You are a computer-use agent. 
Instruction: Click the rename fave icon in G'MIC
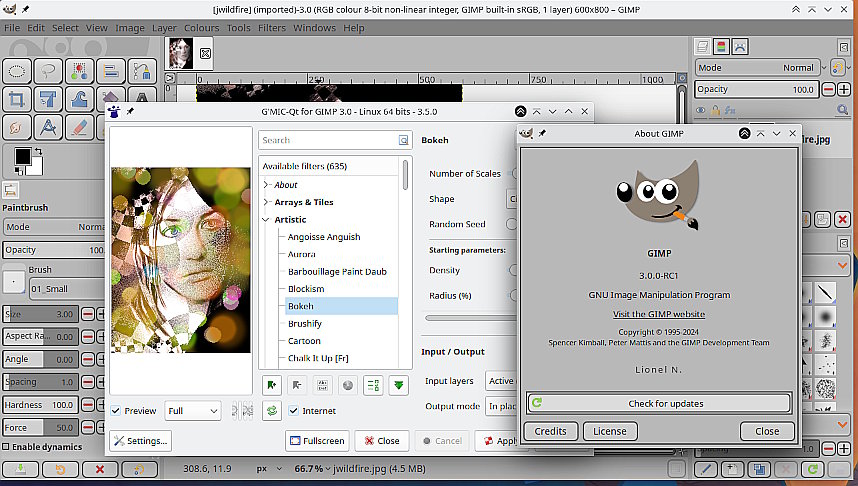(322, 385)
